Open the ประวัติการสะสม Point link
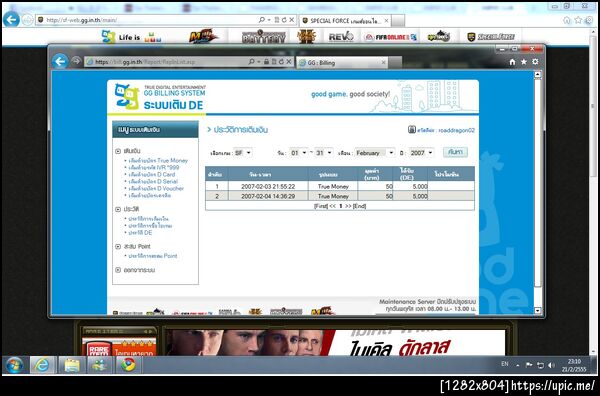The height and width of the screenshot is (396, 600). tap(153, 256)
